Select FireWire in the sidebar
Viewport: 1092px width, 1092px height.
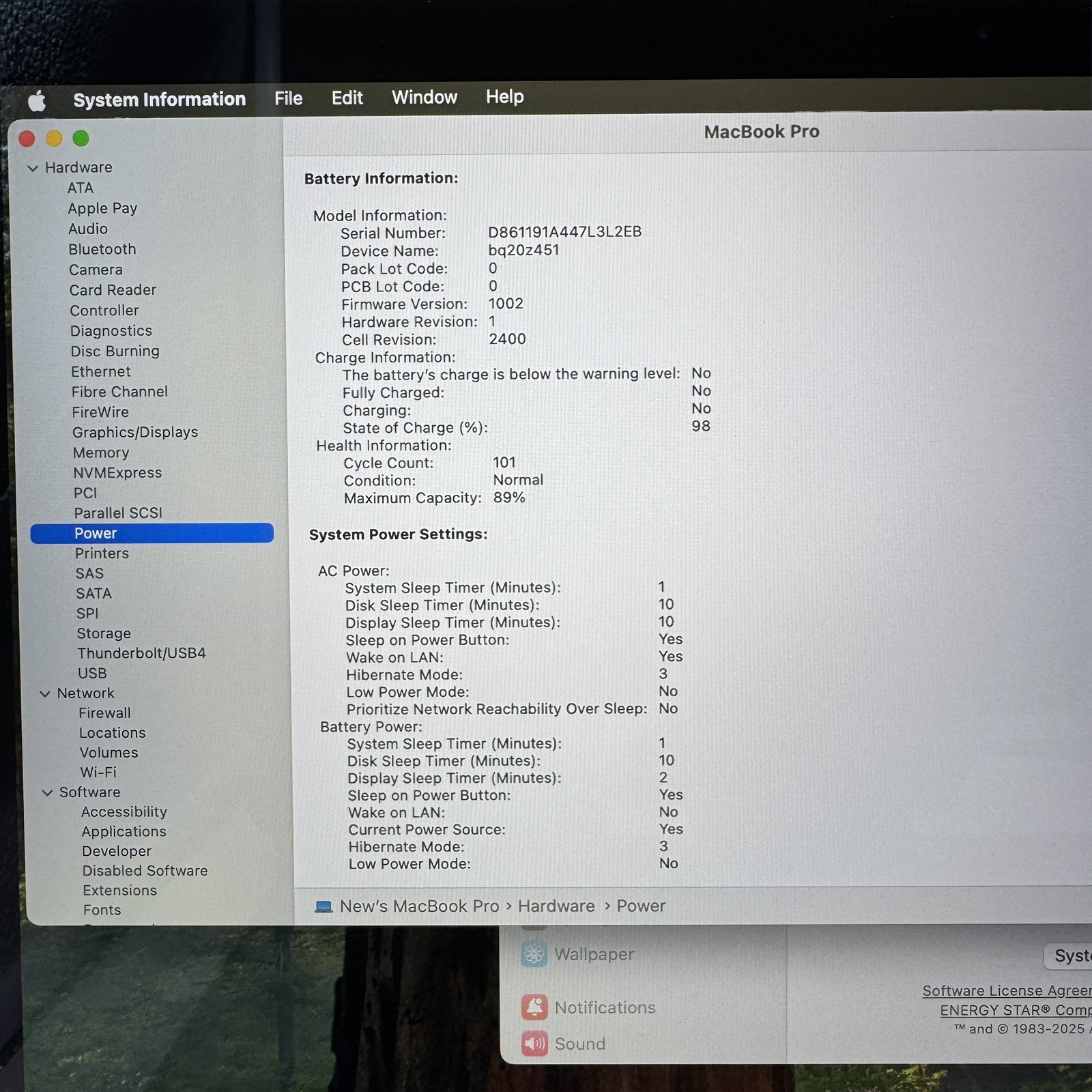pyautogui.click(x=100, y=412)
